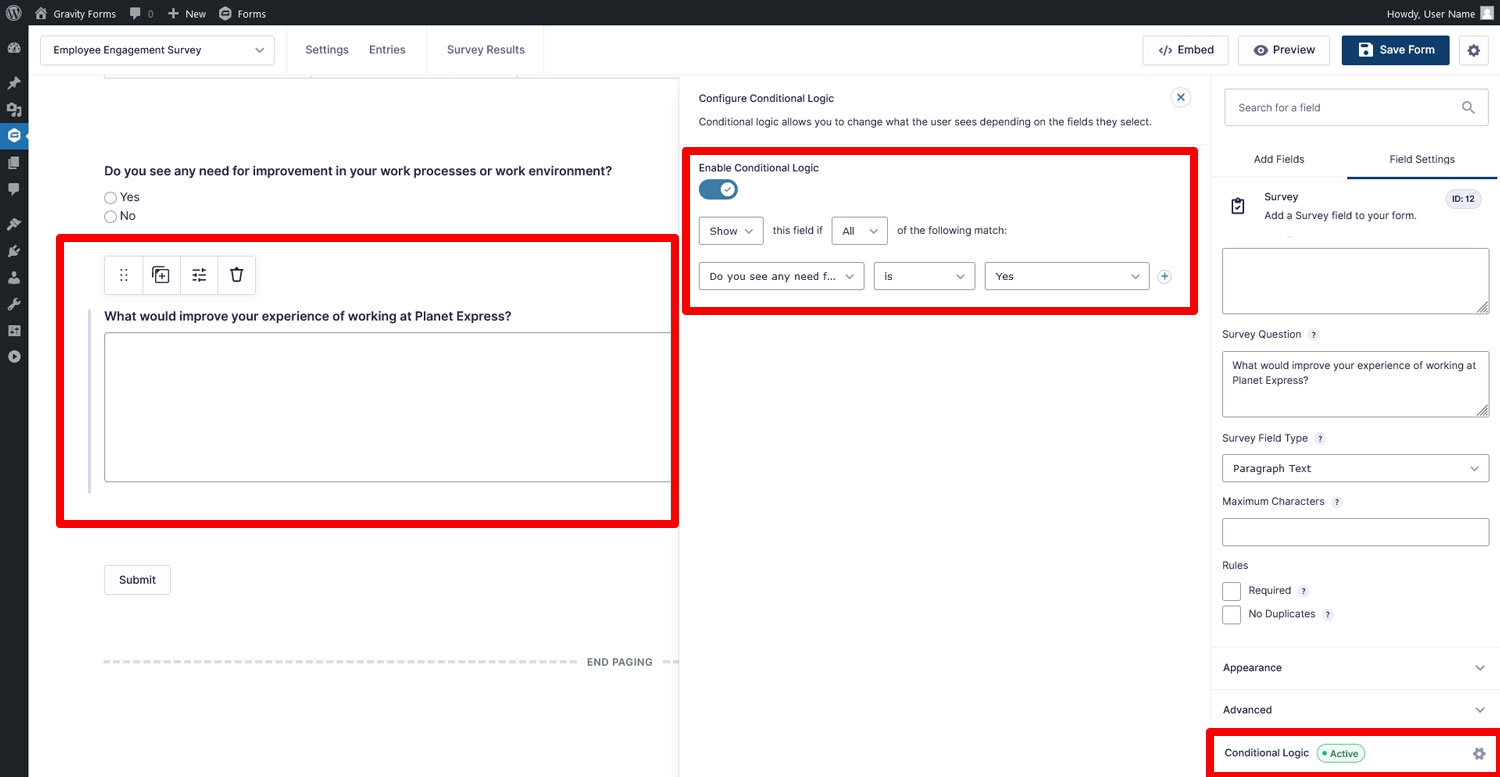Open the Settings menu
Image resolution: width=1500 pixels, height=777 pixels.
point(327,50)
